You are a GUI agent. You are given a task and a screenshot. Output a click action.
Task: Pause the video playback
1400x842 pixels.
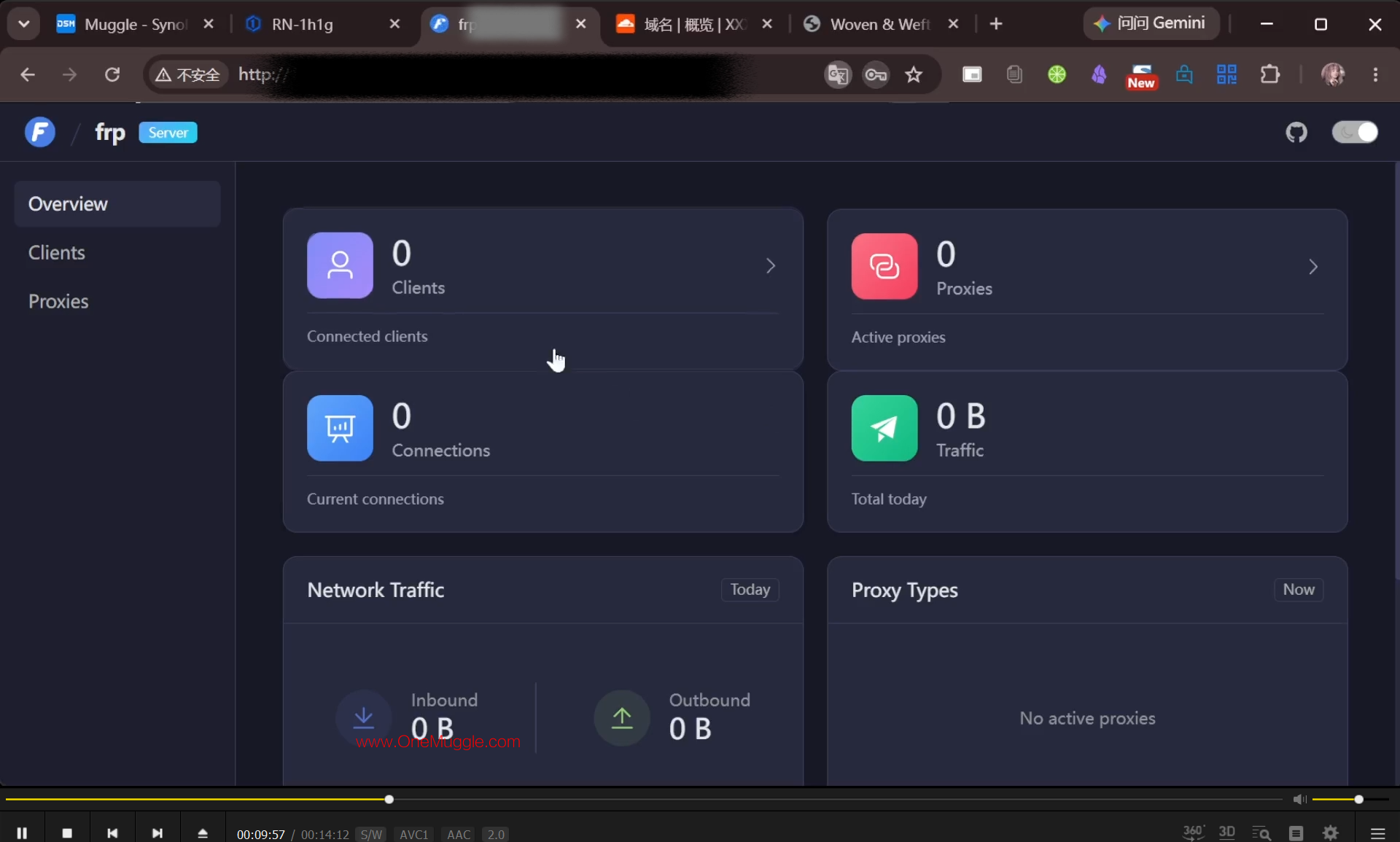pyautogui.click(x=22, y=833)
